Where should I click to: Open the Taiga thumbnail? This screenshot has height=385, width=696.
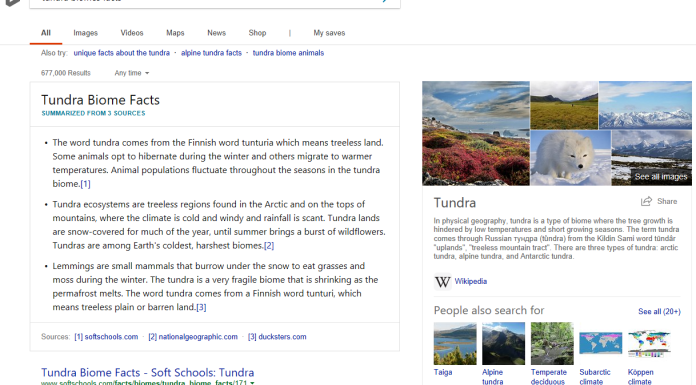click(455, 343)
